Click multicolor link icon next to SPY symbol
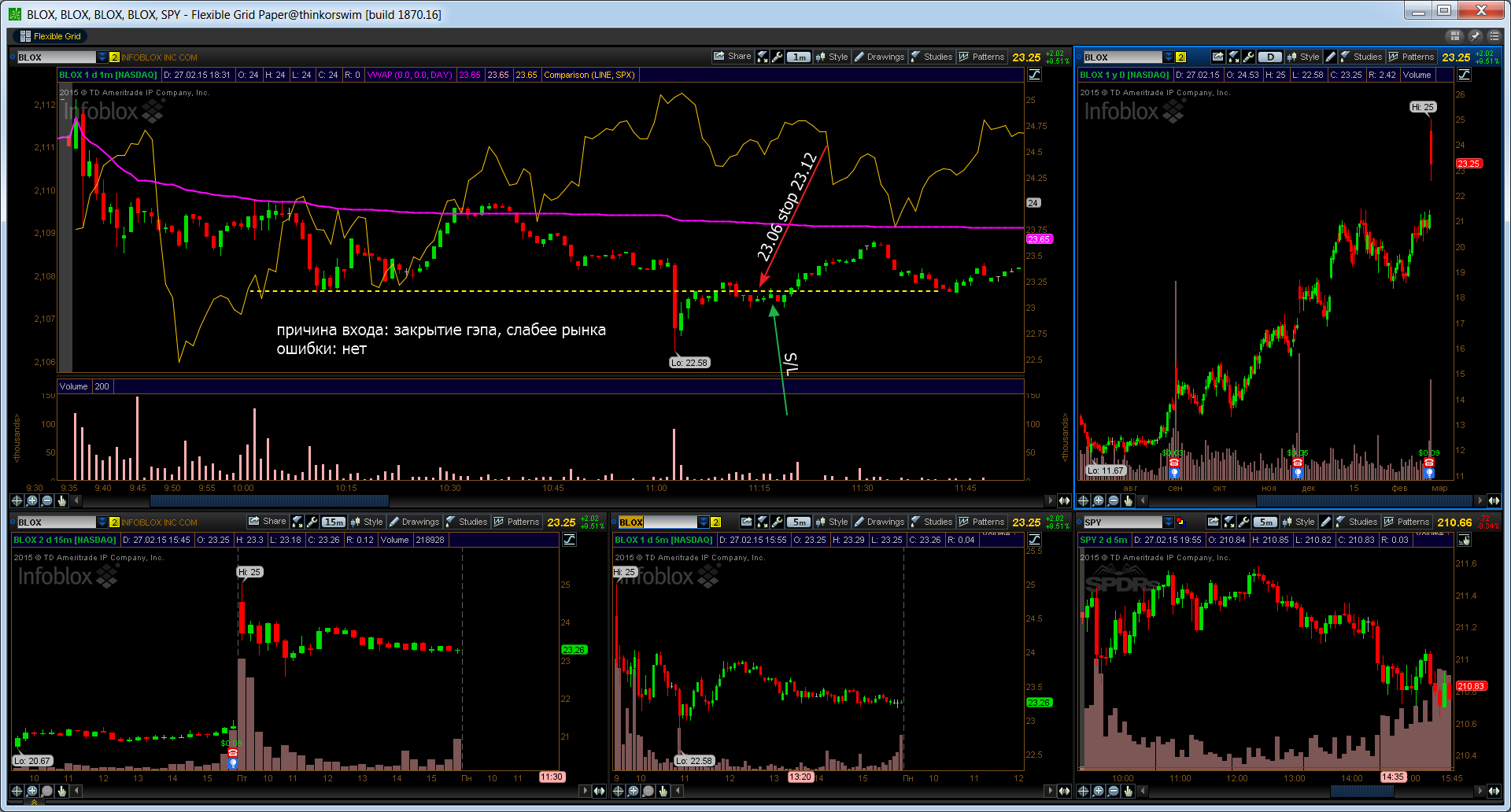Viewport: 1511px width, 812px height. (x=1180, y=522)
